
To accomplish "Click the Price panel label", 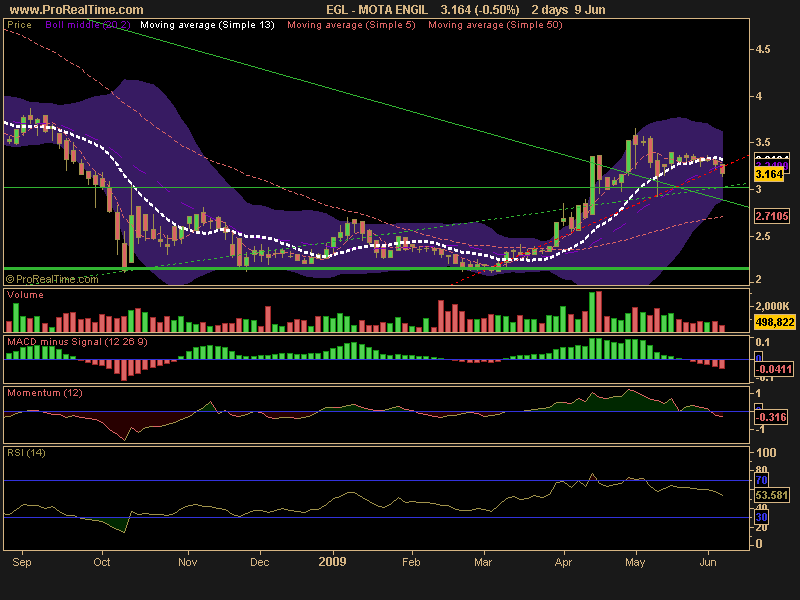I will (x=19, y=25).
